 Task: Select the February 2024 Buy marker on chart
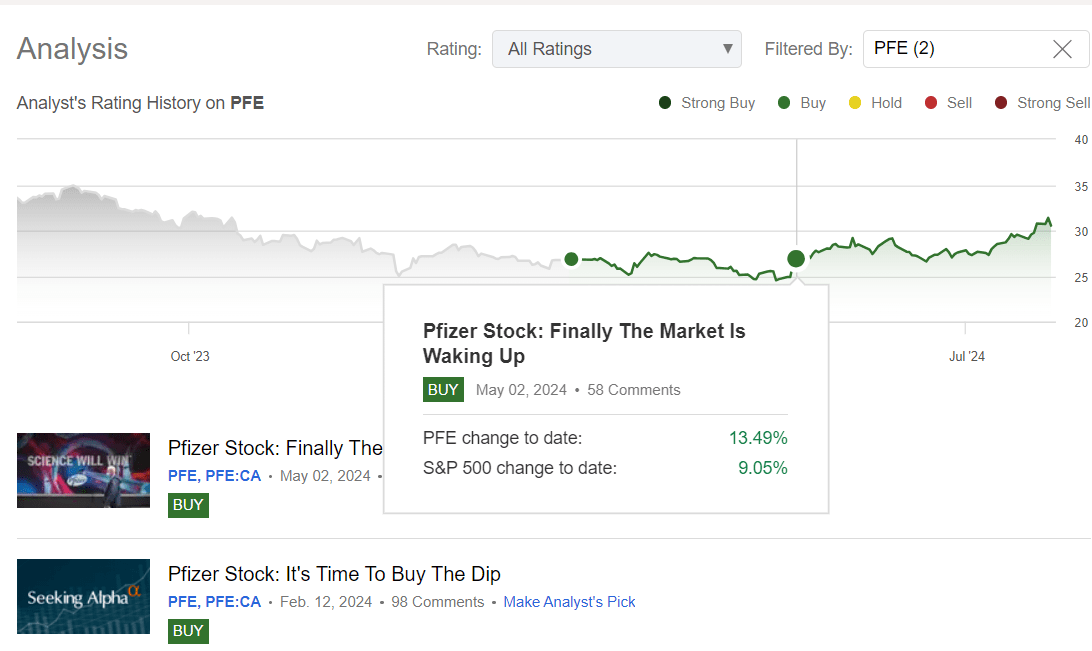(x=571, y=259)
